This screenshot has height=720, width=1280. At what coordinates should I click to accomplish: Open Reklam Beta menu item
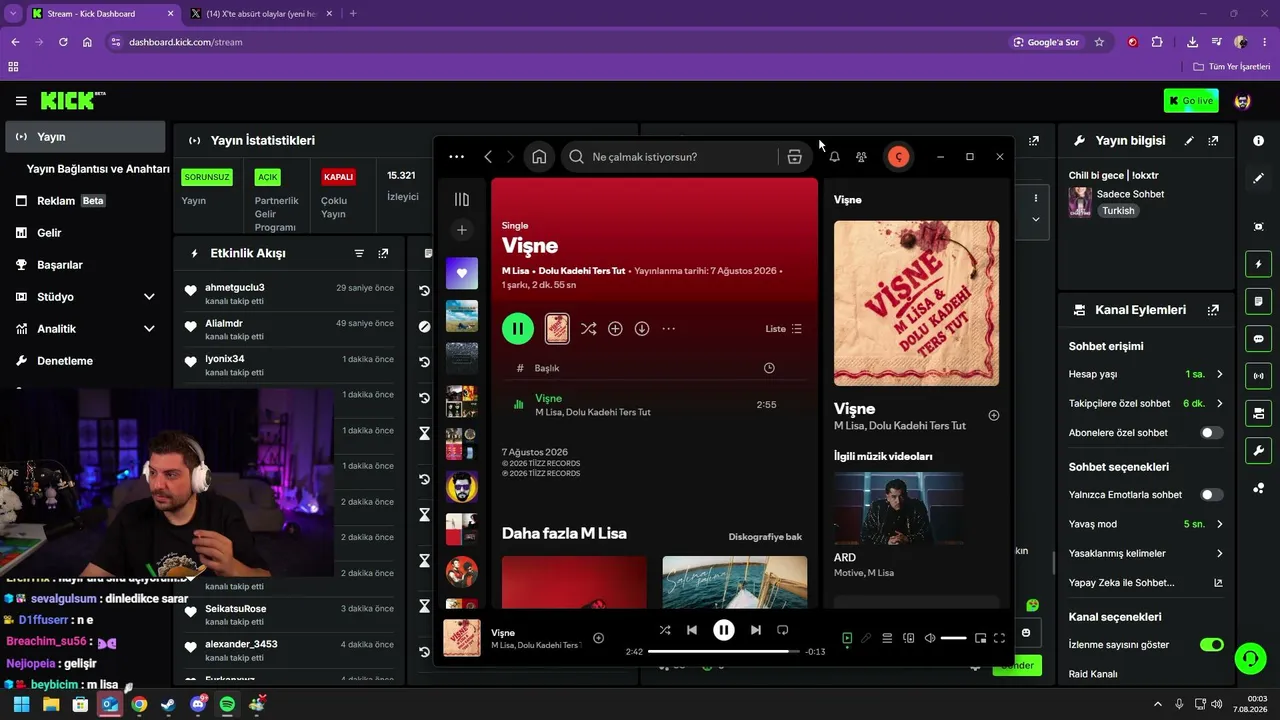point(85,201)
